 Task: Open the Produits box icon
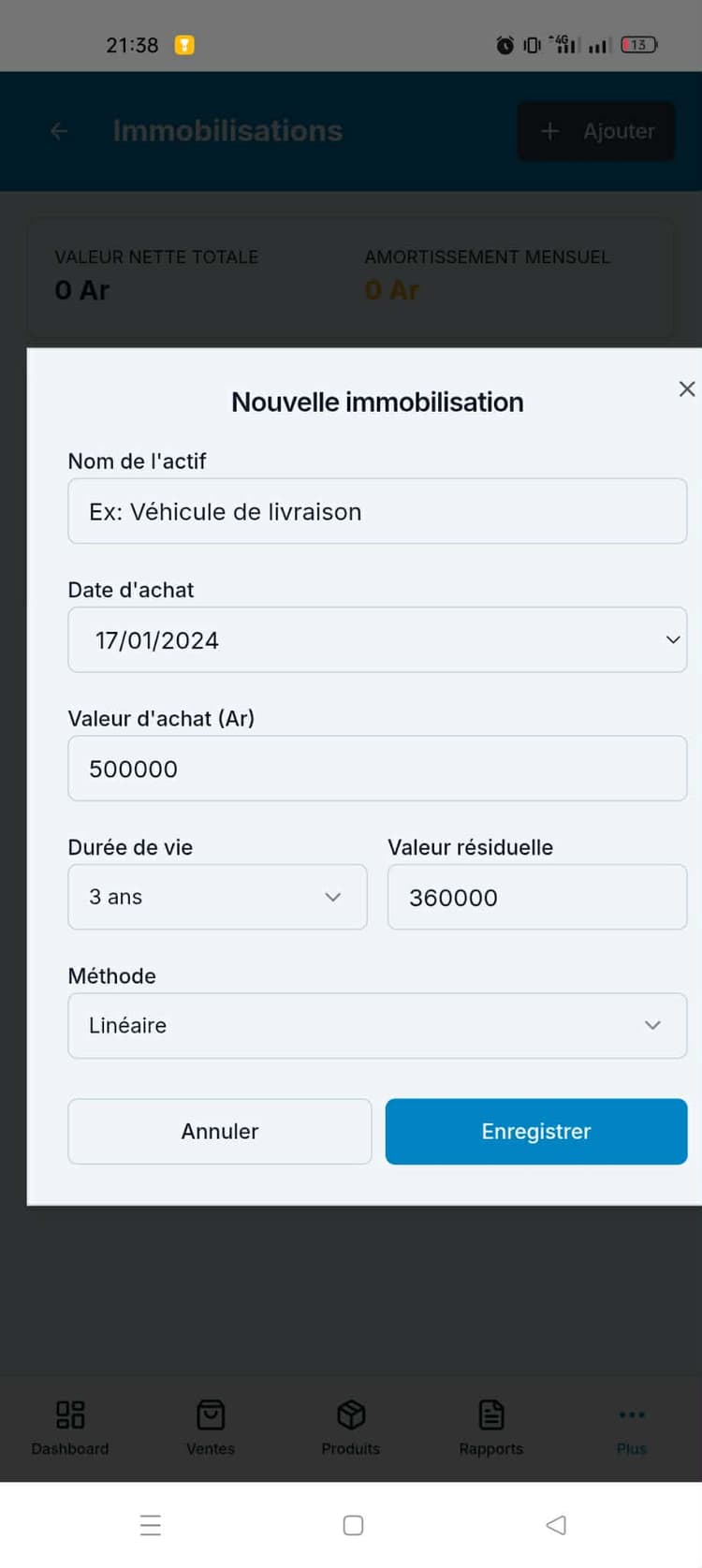[x=351, y=1414]
